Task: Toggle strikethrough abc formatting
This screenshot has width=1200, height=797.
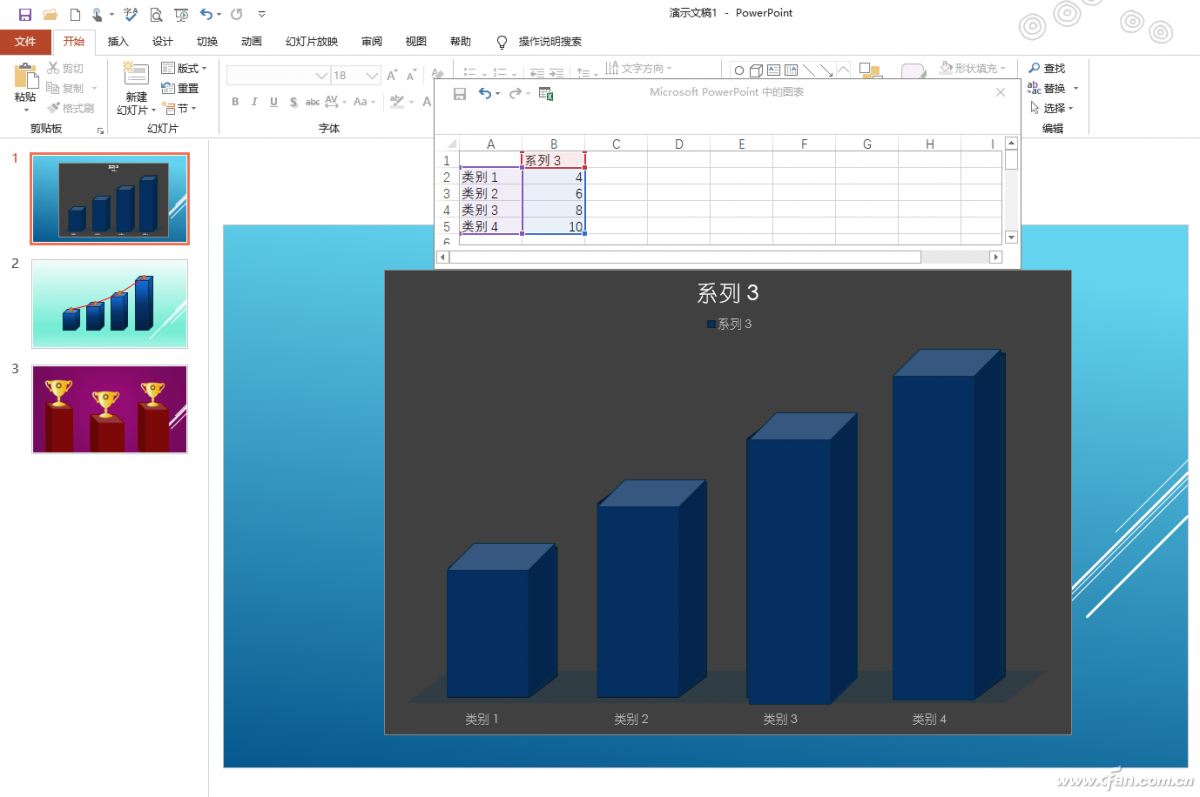Action: pyautogui.click(x=312, y=102)
